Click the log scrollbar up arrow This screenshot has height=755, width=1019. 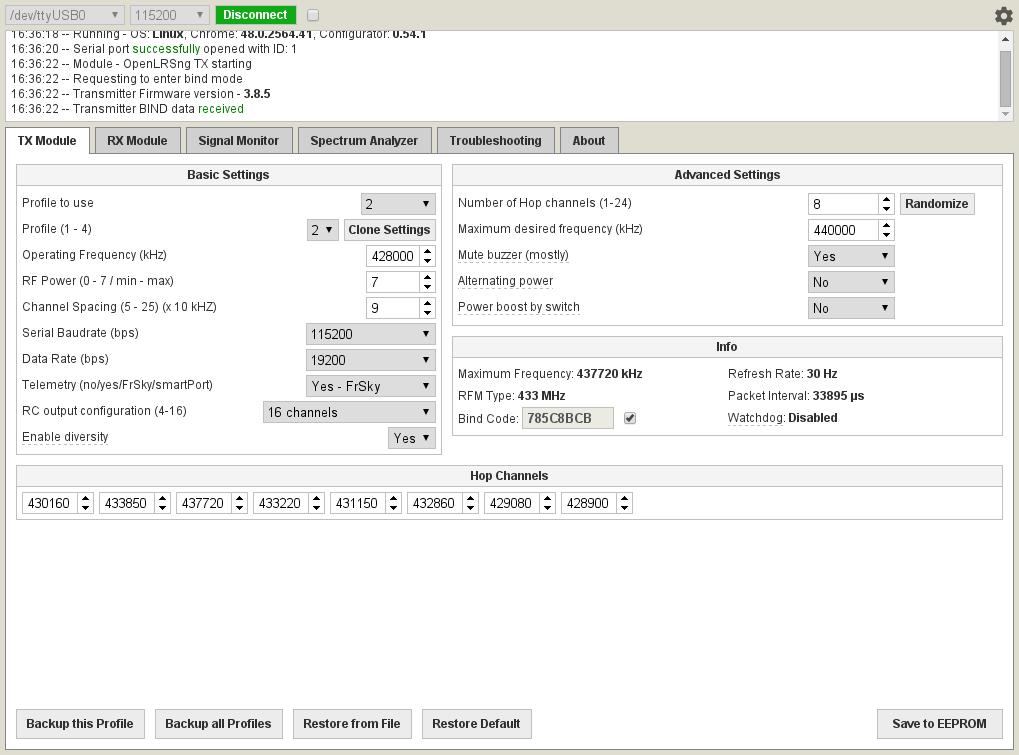(x=1005, y=40)
